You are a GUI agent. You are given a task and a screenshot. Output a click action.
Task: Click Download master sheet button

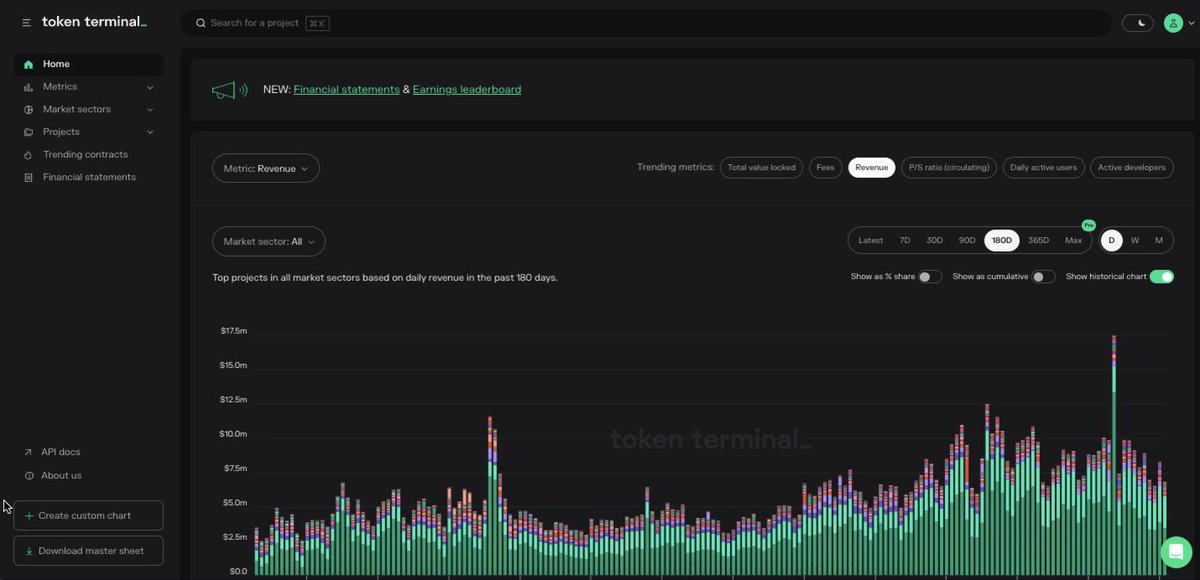(88, 551)
